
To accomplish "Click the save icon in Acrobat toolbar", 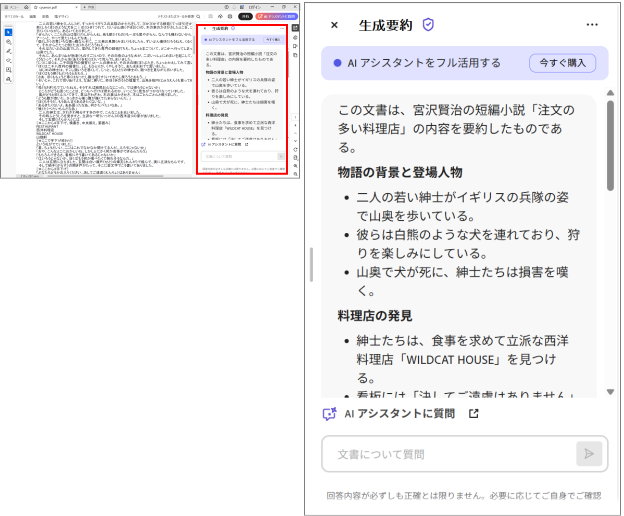I will 211,17.
